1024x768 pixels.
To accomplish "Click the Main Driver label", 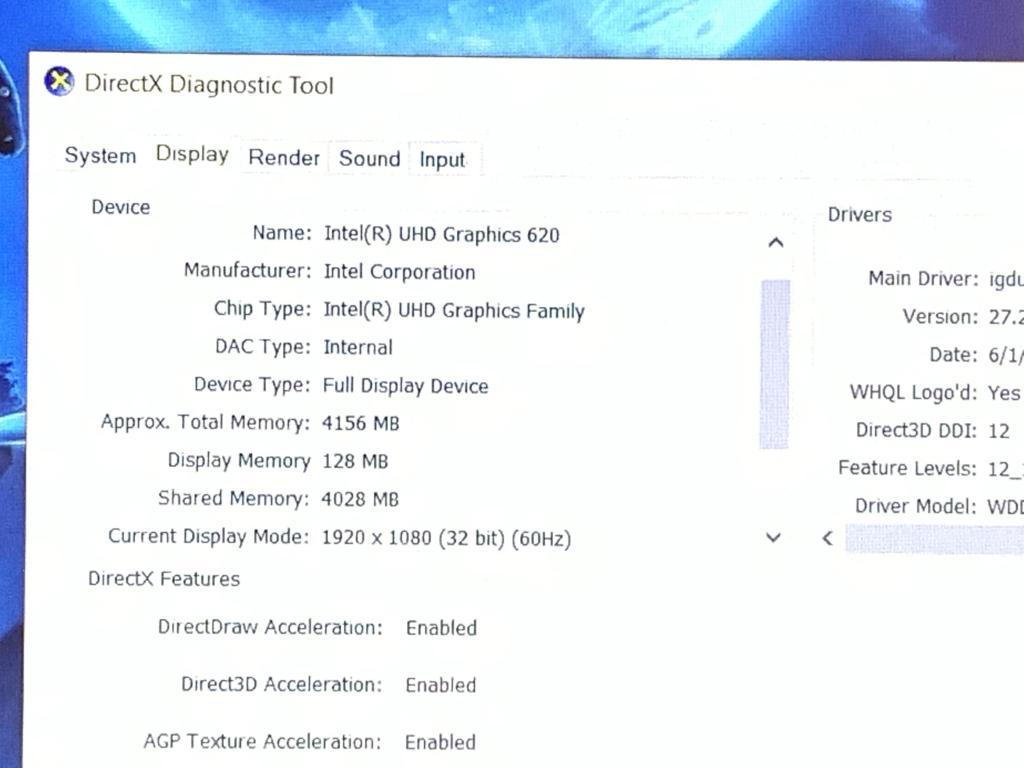I will pyautogui.click(x=923, y=279).
